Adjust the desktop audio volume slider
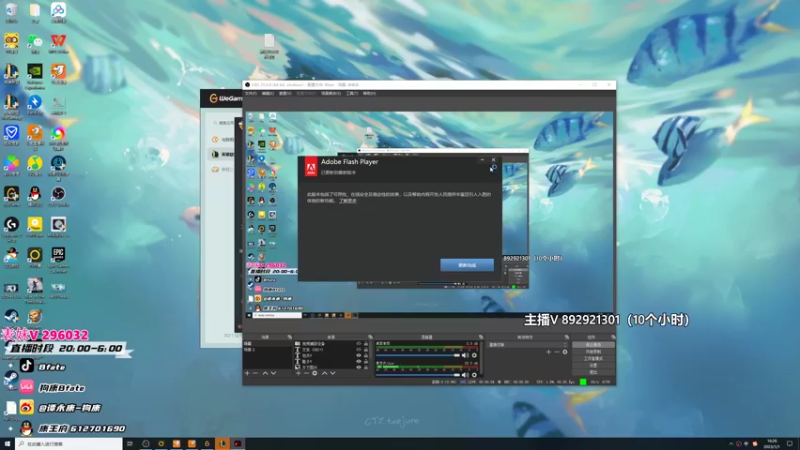The image size is (800, 450). pyautogui.click(x=418, y=356)
